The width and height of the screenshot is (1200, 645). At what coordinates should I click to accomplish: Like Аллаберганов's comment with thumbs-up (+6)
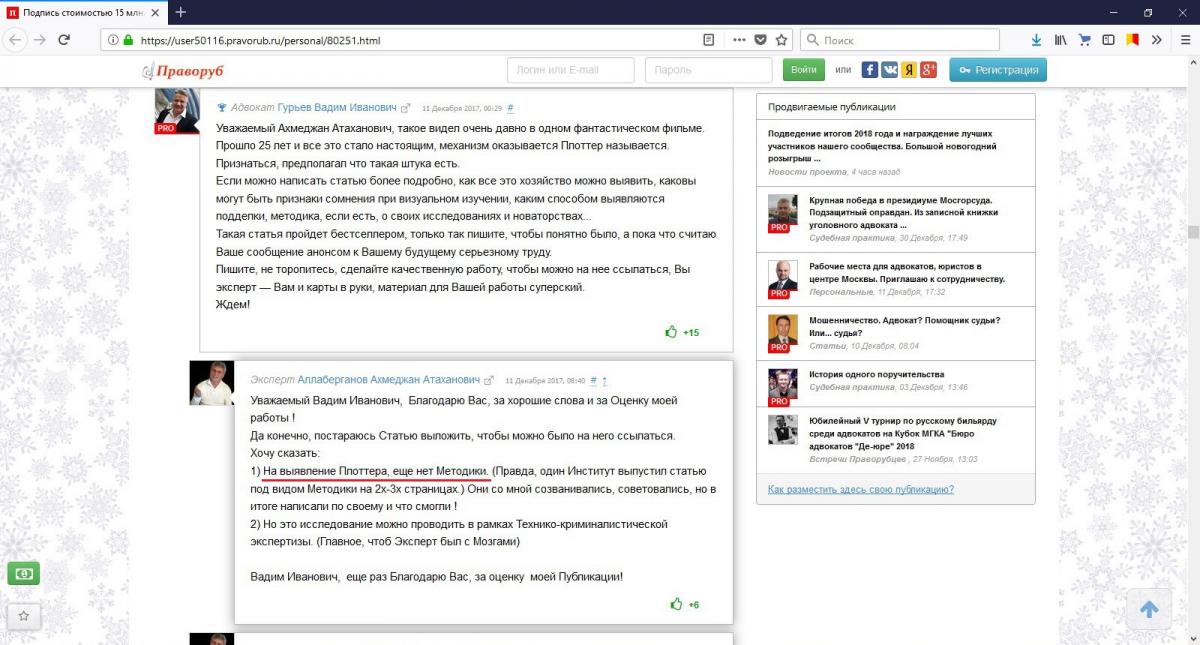pos(677,604)
